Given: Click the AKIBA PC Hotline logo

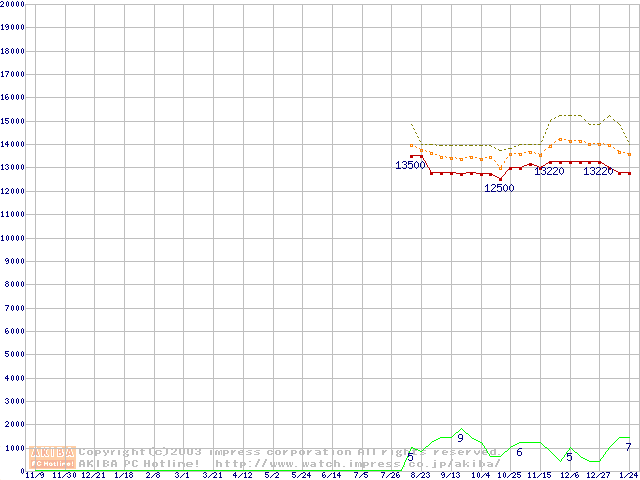Looking at the screenshot, I should pyautogui.click(x=53, y=458).
